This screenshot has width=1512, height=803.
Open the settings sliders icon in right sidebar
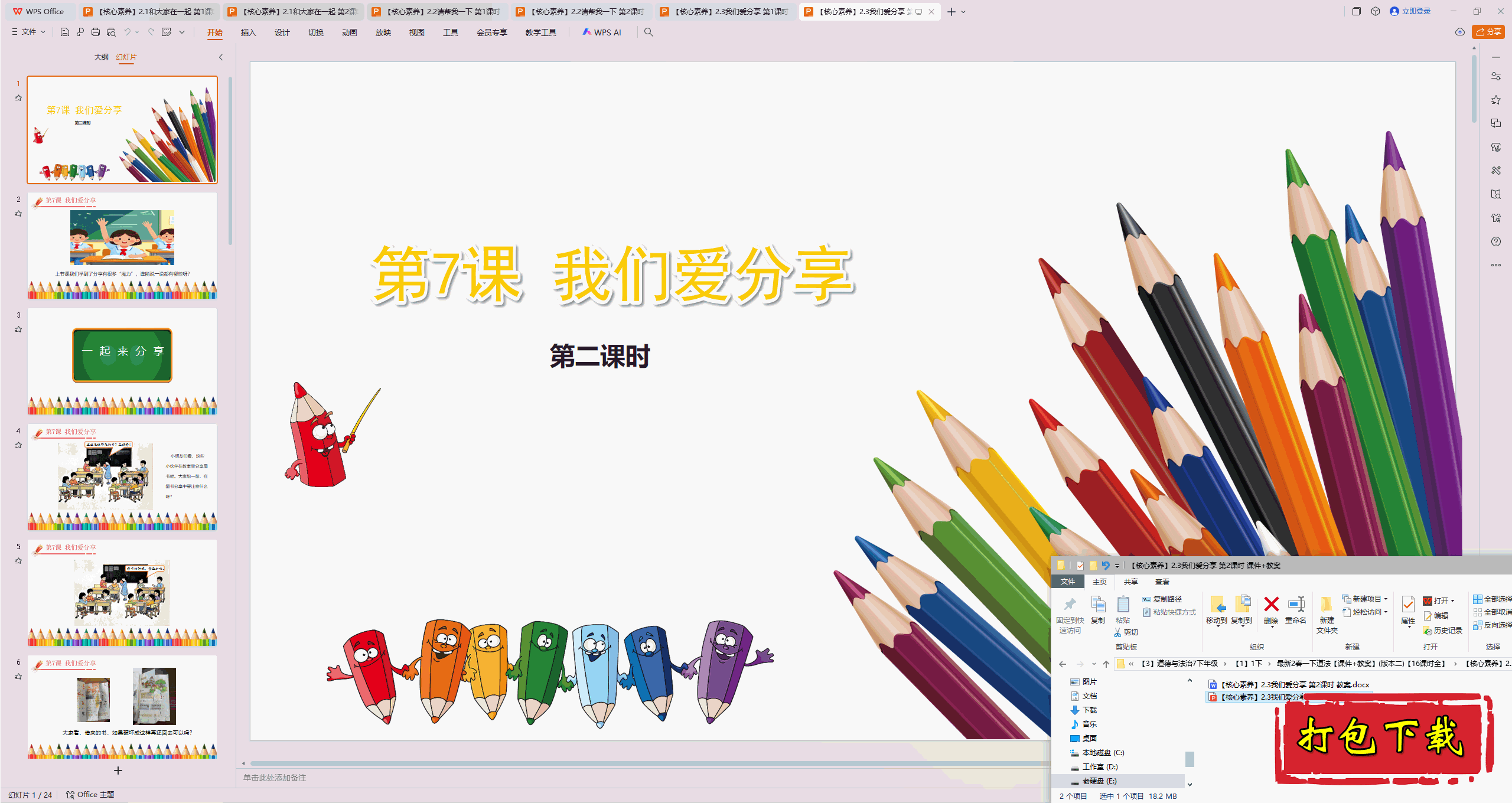pyautogui.click(x=1496, y=76)
